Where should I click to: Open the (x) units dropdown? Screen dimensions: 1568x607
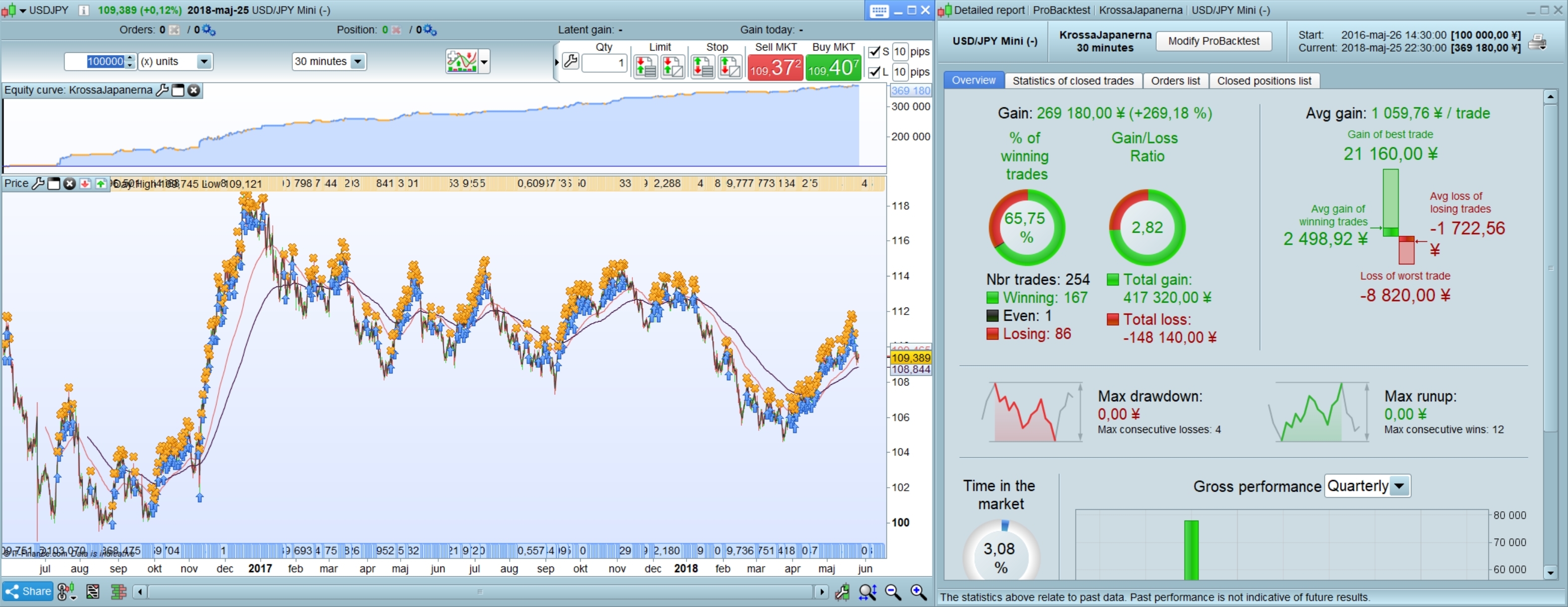204,62
